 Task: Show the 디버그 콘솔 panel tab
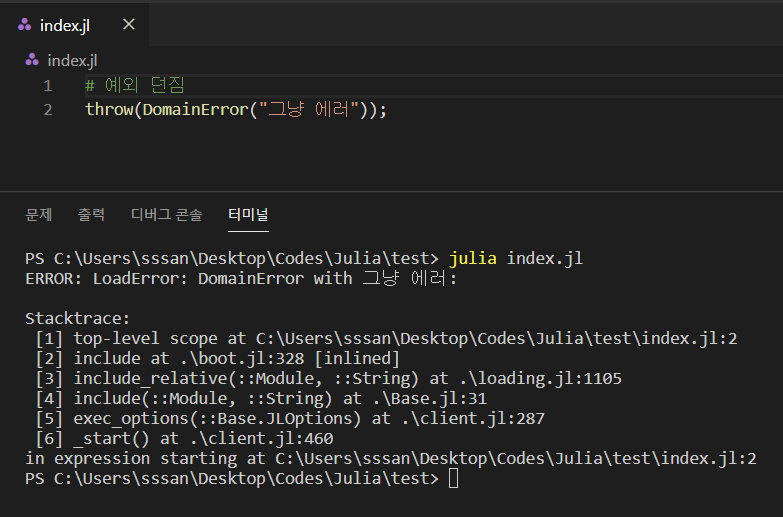click(x=166, y=214)
